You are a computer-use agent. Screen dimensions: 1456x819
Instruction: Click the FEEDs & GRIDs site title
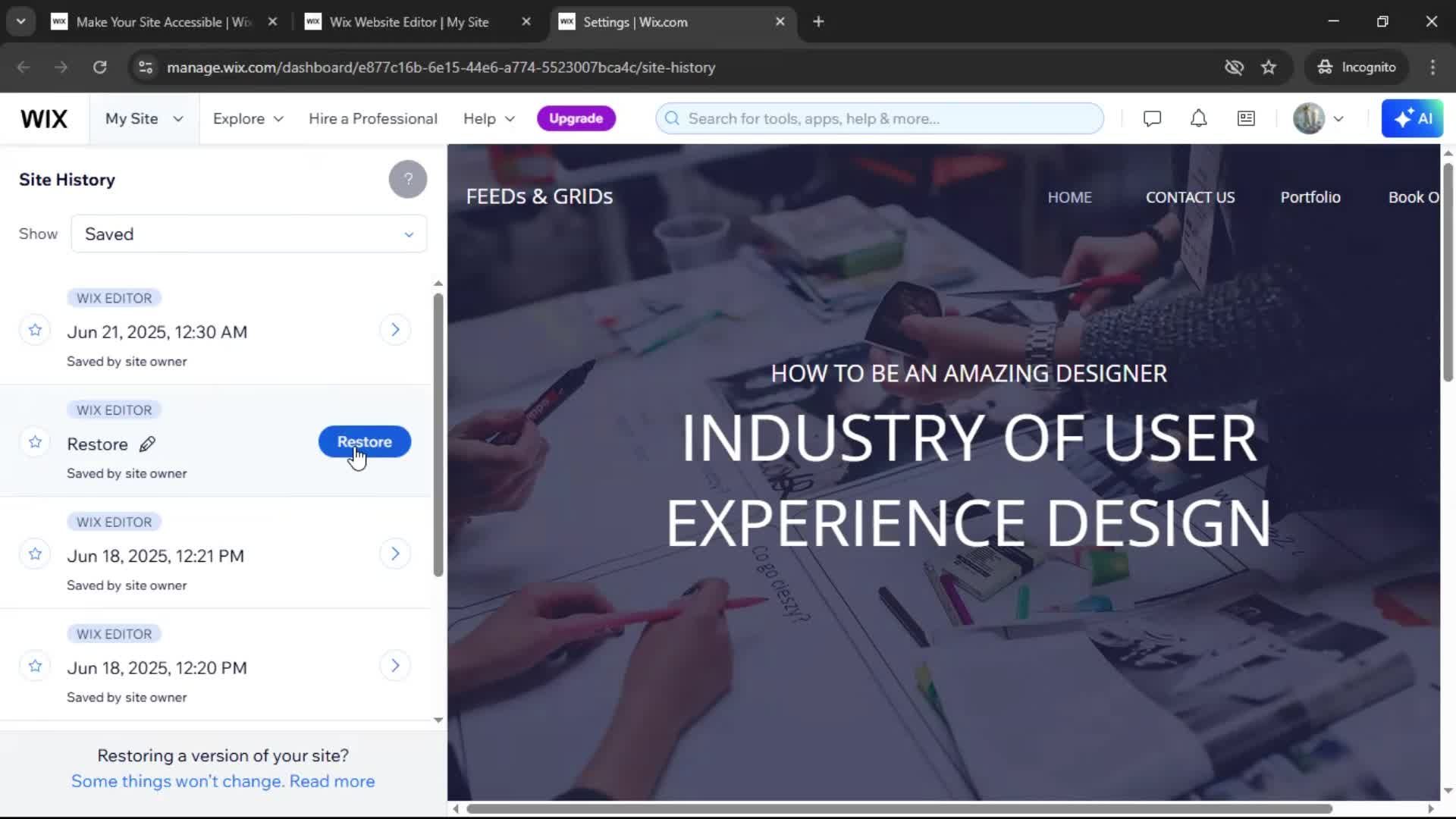[x=539, y=196]
